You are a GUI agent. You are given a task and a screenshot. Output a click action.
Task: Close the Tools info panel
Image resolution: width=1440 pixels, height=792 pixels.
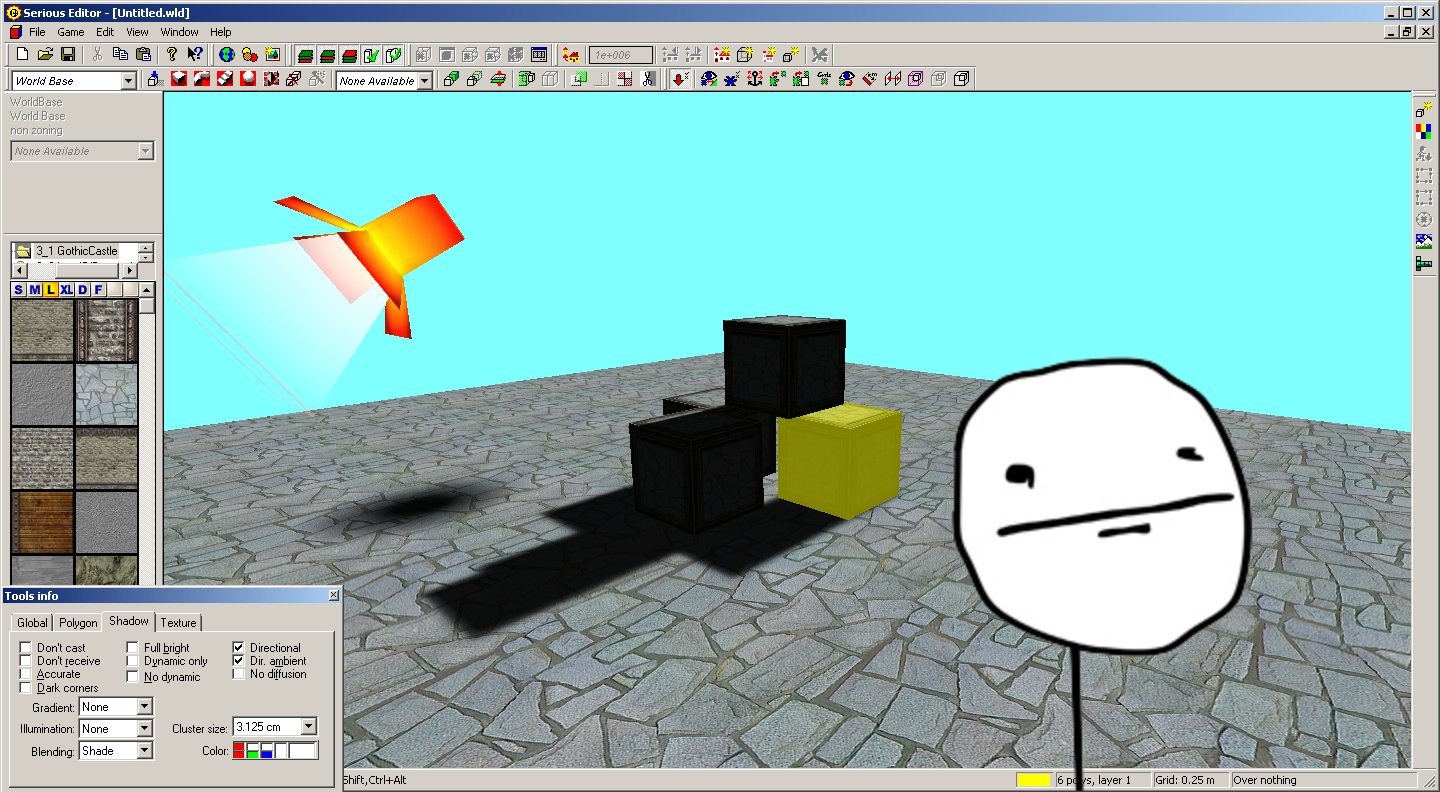point(334,596)
